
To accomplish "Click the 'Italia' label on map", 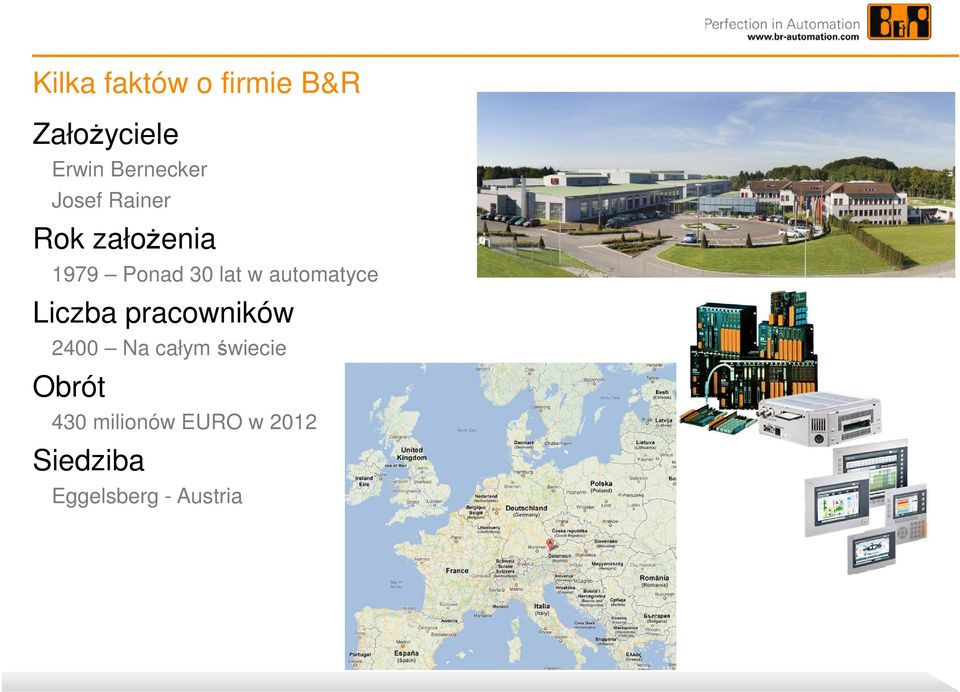I will [x=542, y=606].
